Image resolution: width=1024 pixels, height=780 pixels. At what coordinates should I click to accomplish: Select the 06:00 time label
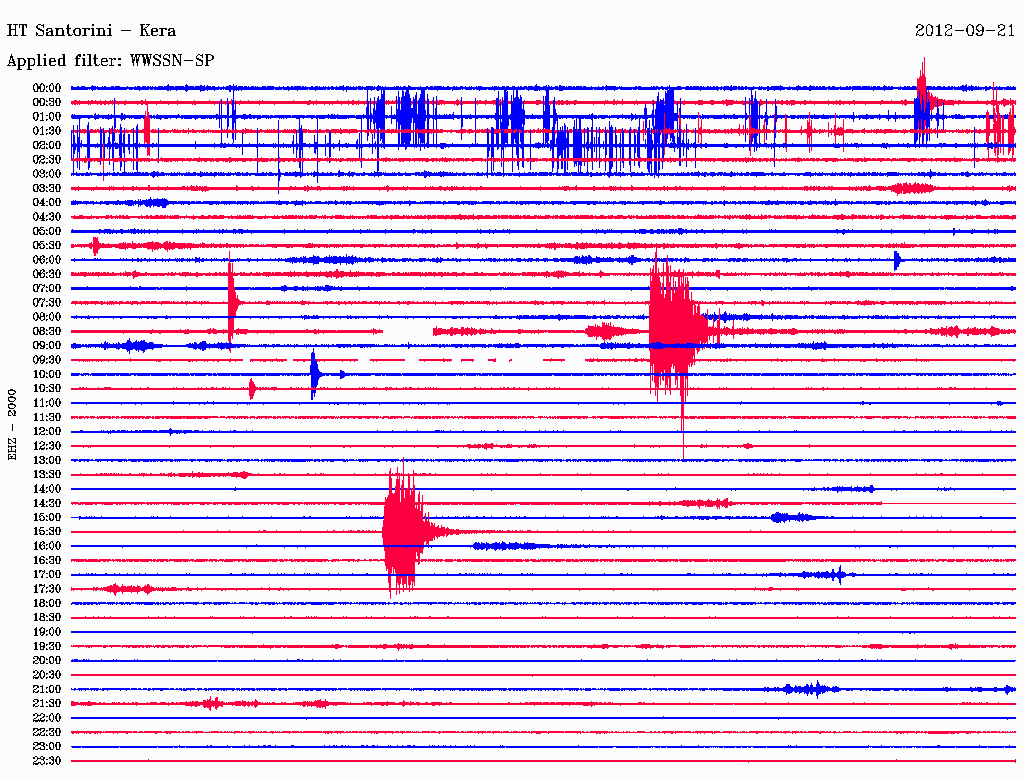point(47,260)
